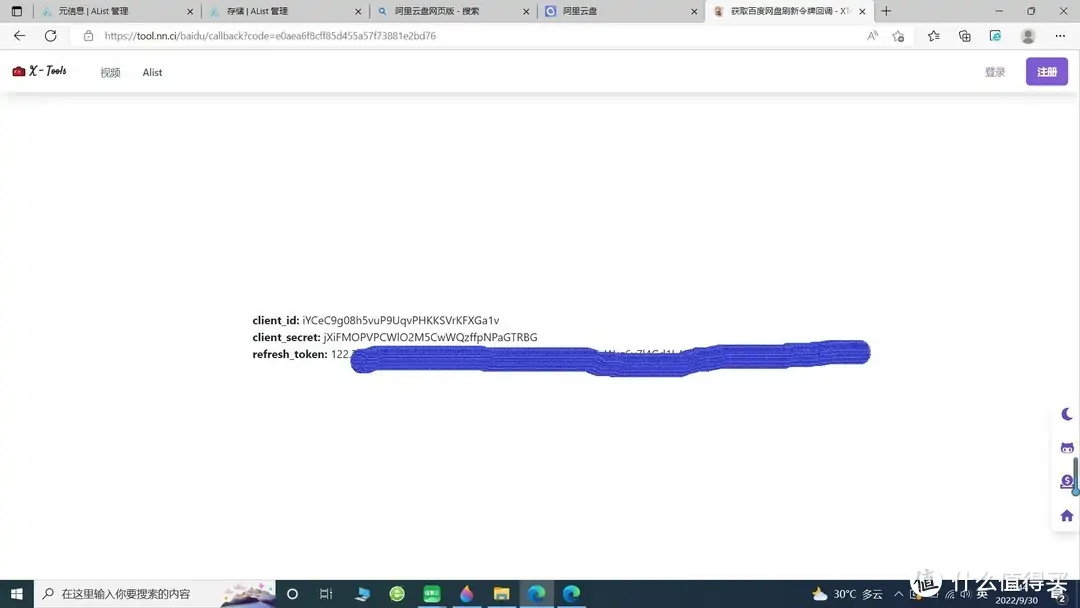Open File Explorer from the taskbar
The image size is (1080, 608).
click(501, 593)
